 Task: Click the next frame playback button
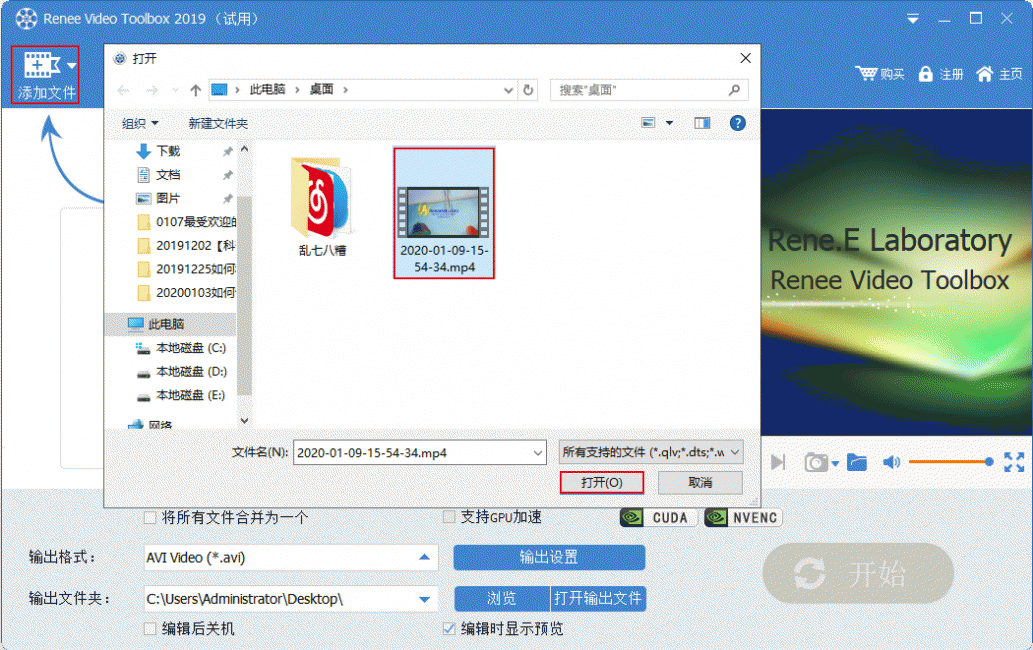click(778, 462)
